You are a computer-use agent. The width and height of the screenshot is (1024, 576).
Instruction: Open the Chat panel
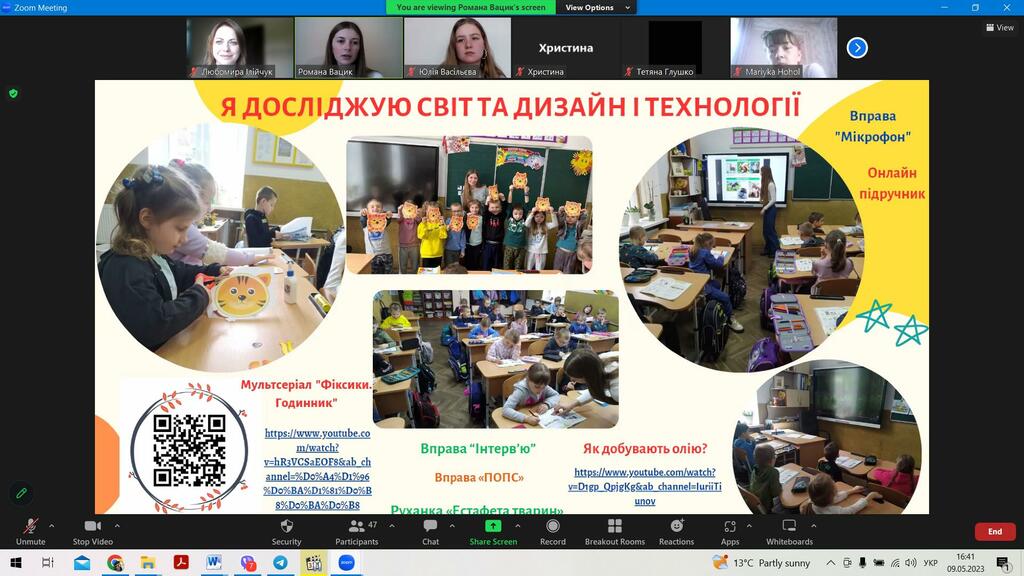(430, 532)
